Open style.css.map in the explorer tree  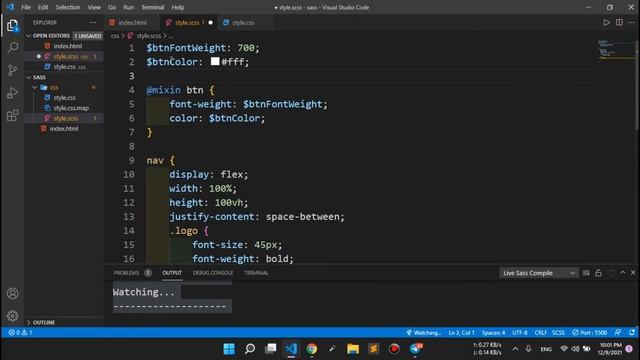[71, 108]
